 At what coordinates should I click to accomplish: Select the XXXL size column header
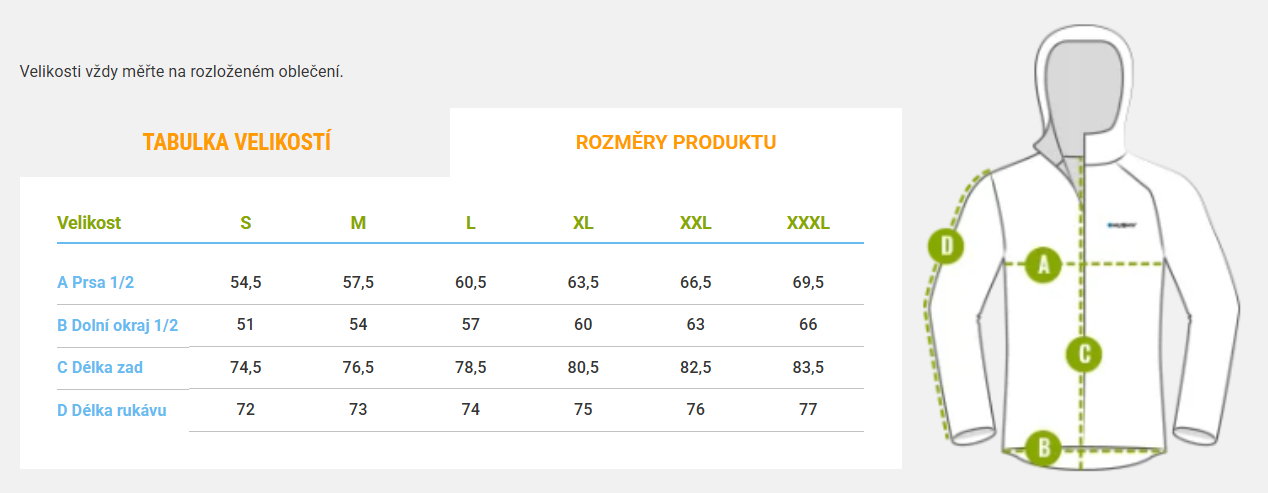coord(808,223)
